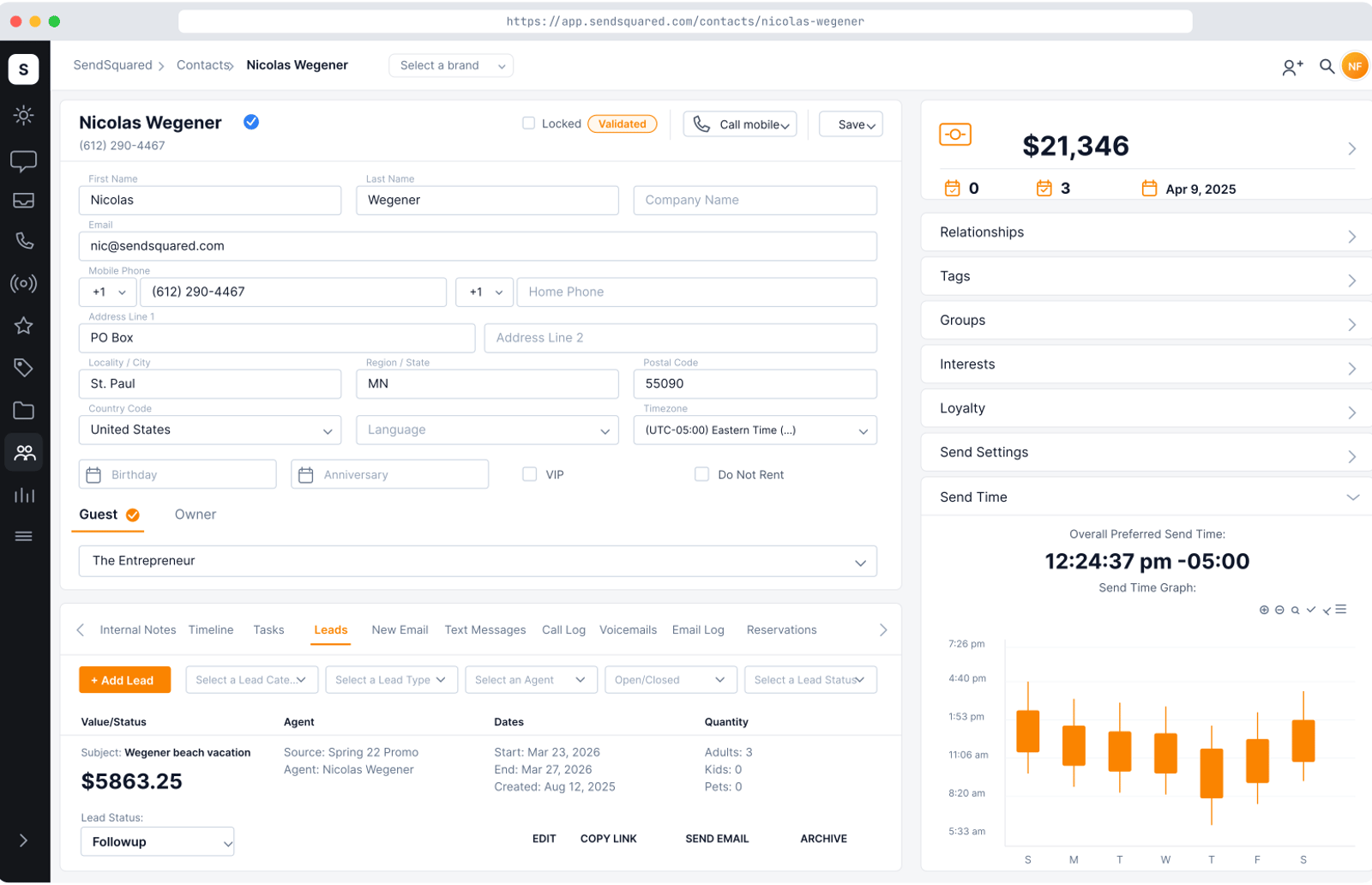Go to Contacts breadcrumb link
This screenshot has width=1372, height=885.
click(x=203, y=65)
